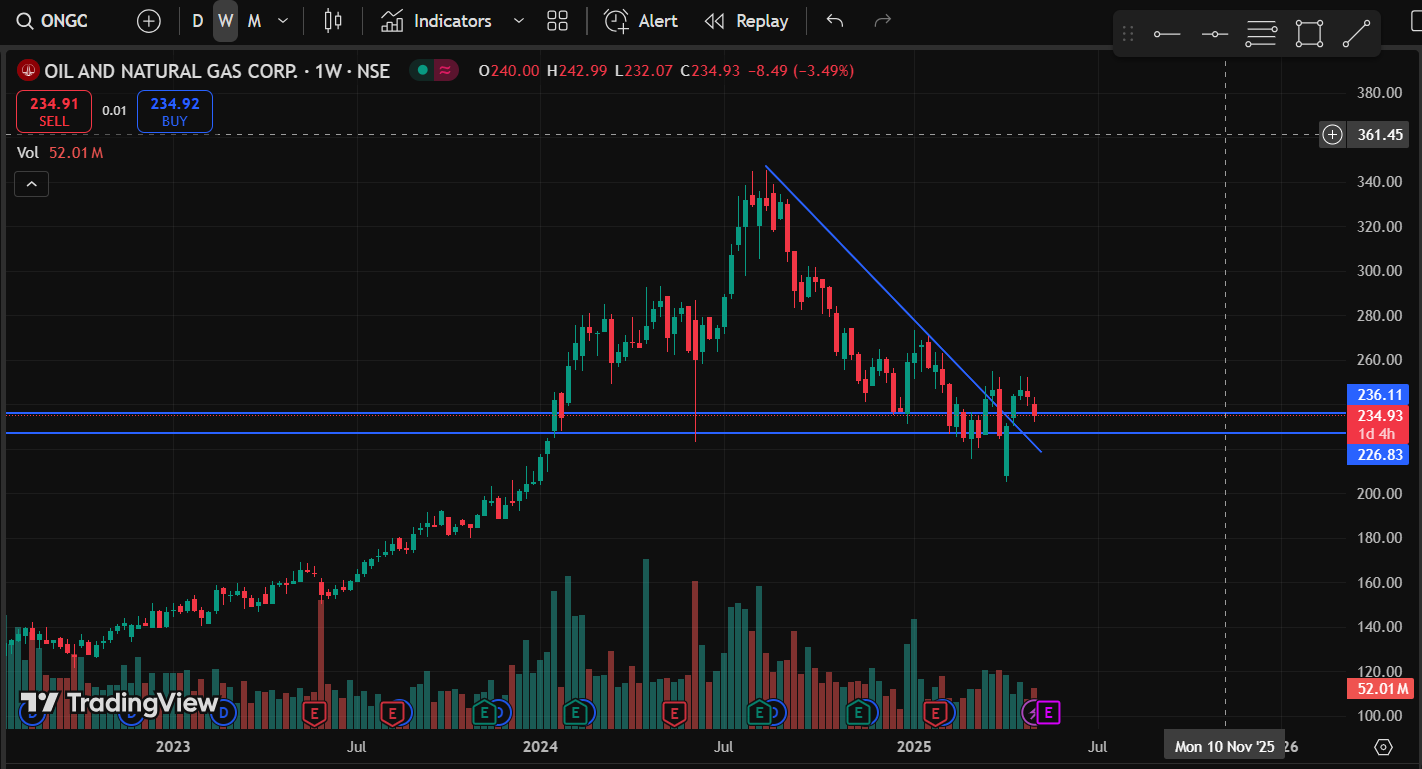1422x769 pixels.
Task: Select the ray drawing tool in floating toolbar
Action: pyautogui.click(x=1167, y=34)
